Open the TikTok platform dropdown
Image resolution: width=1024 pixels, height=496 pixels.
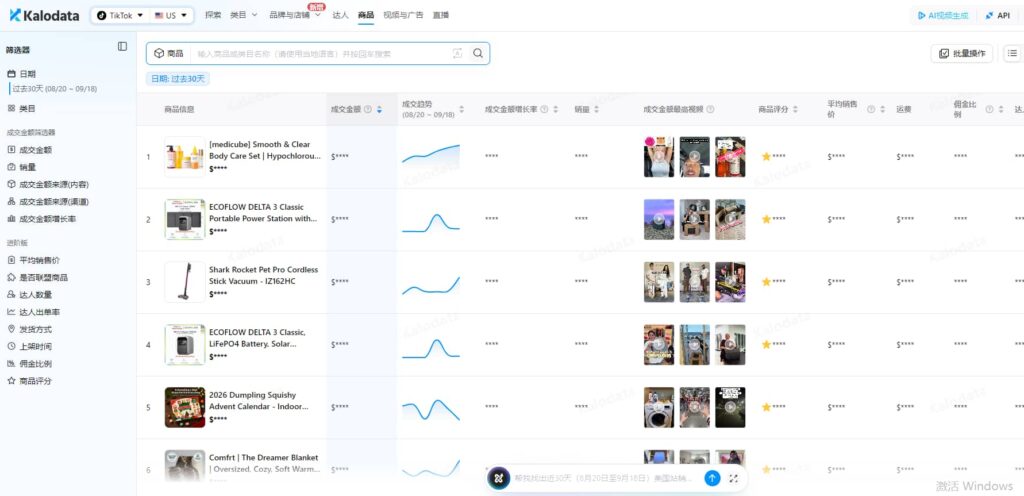click(x=120, y=15)
